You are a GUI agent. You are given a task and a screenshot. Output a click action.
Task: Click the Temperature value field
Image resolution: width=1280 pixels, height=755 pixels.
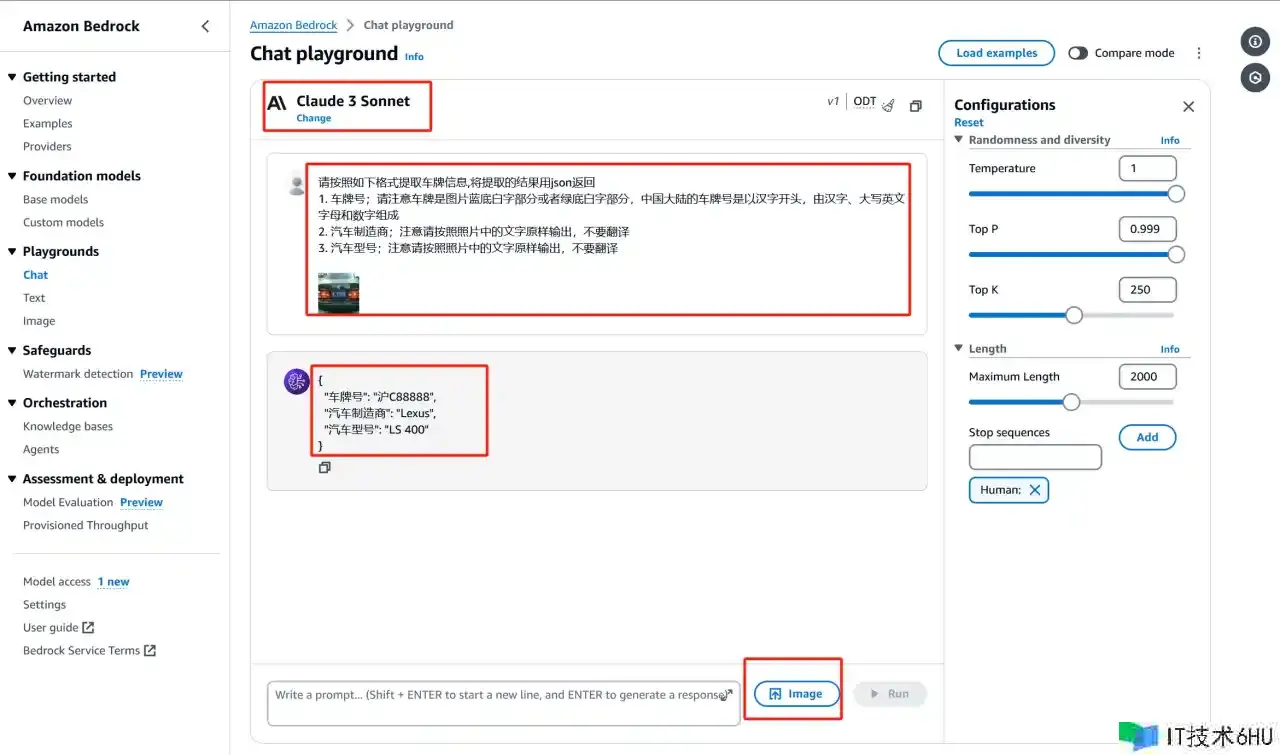pos(1147,168)
